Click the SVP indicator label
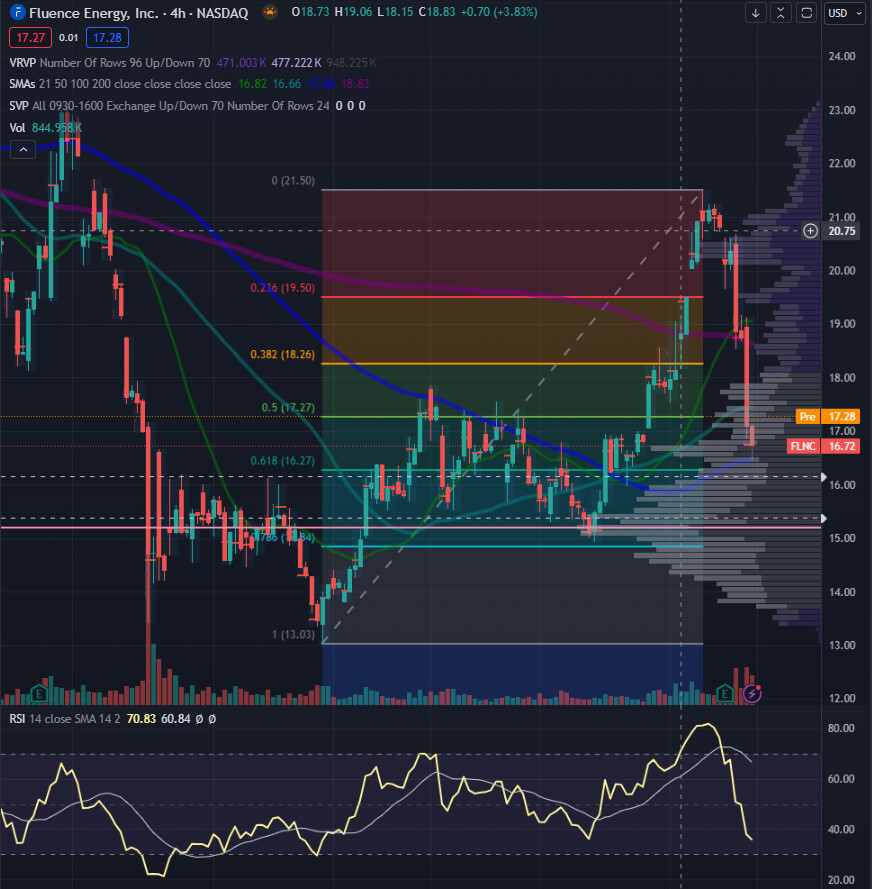 click(x=18, y=106)
